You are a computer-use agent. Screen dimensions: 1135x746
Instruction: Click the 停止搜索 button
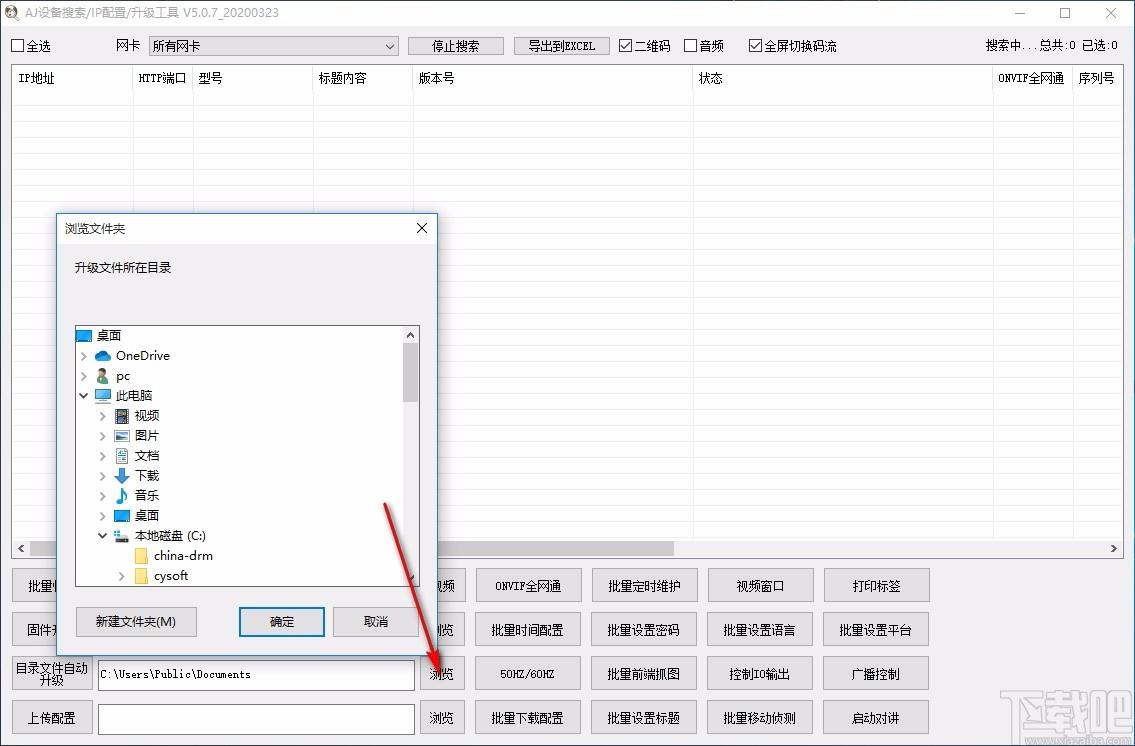pos(455,46)
